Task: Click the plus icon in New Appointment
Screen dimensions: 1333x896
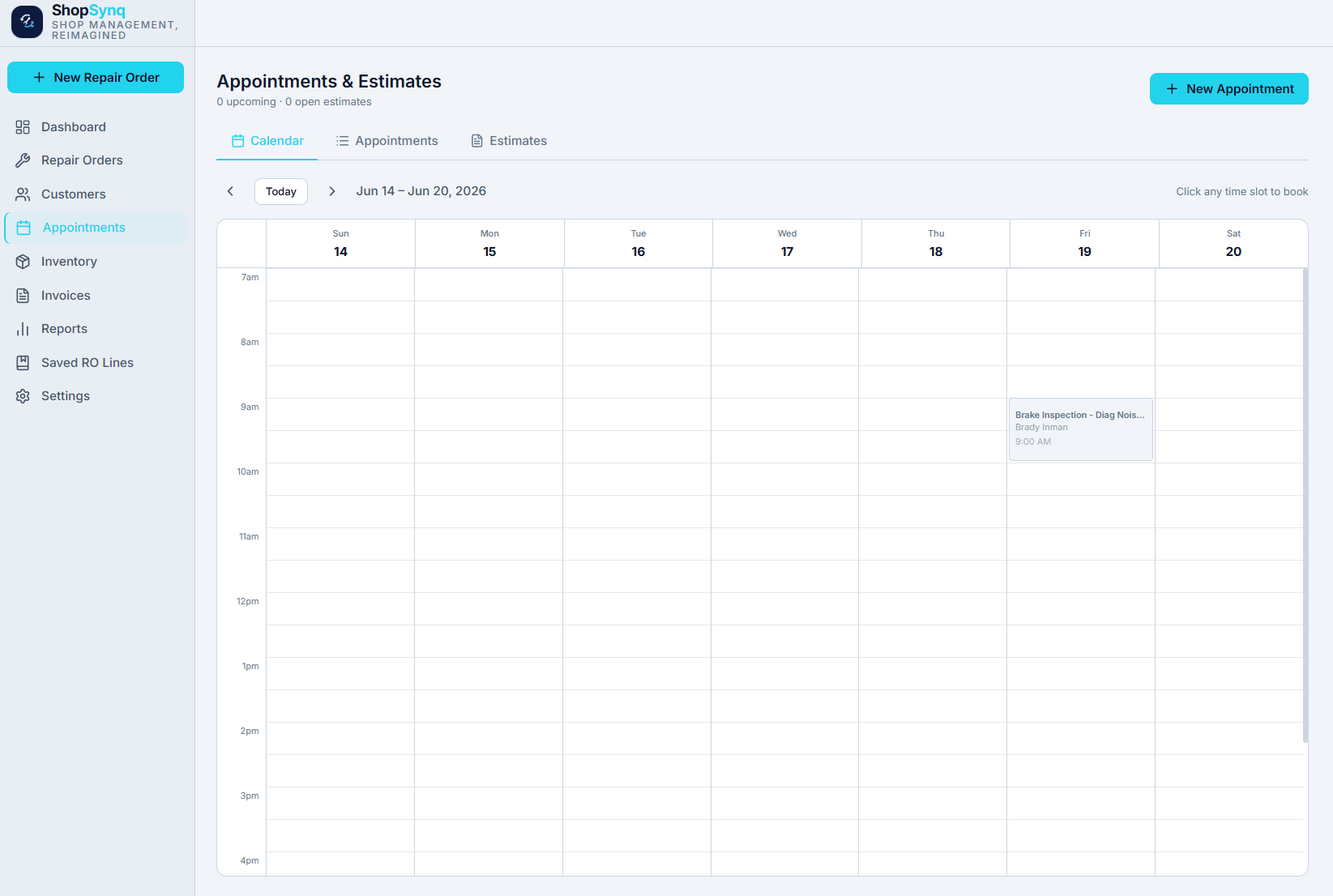Action: 1172,89
